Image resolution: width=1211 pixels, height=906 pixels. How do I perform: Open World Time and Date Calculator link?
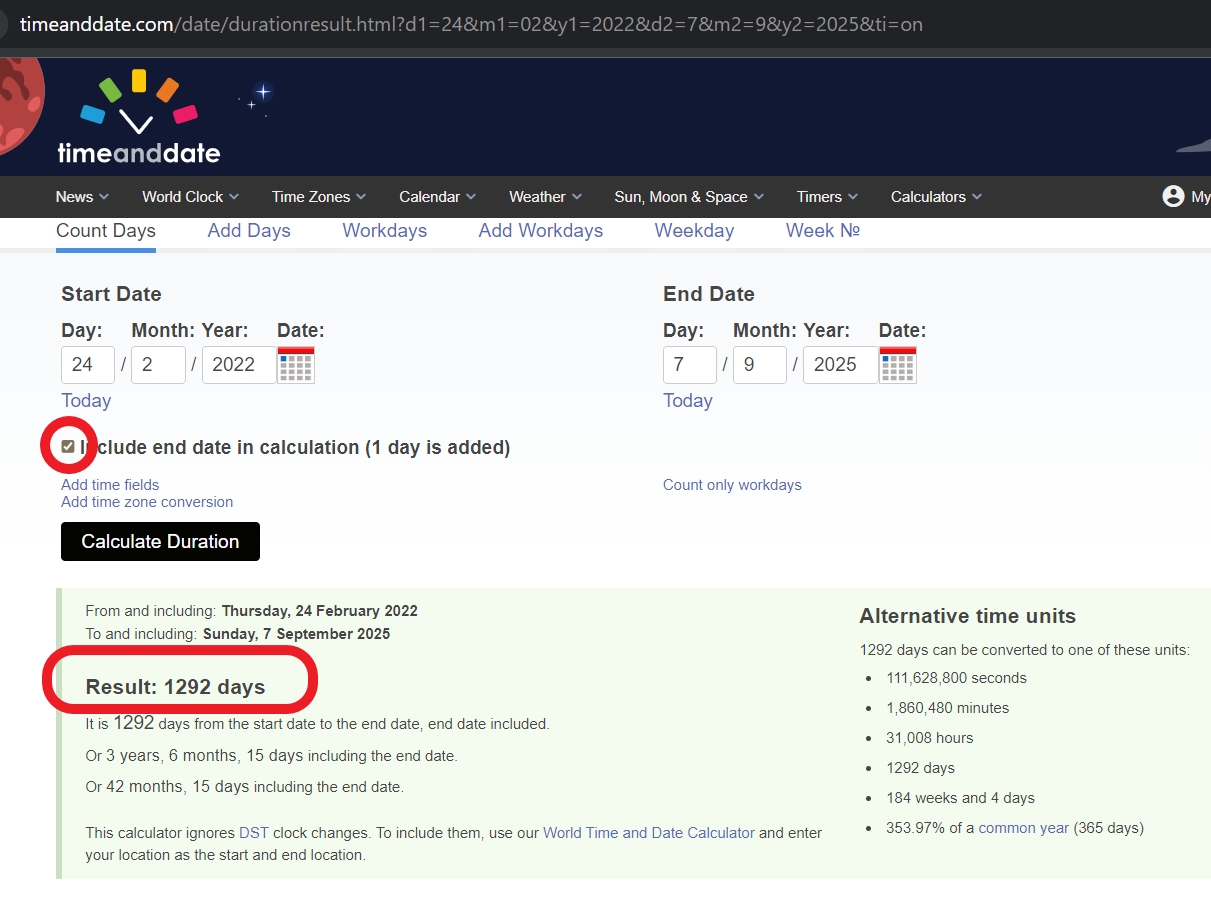pos(649,833)
